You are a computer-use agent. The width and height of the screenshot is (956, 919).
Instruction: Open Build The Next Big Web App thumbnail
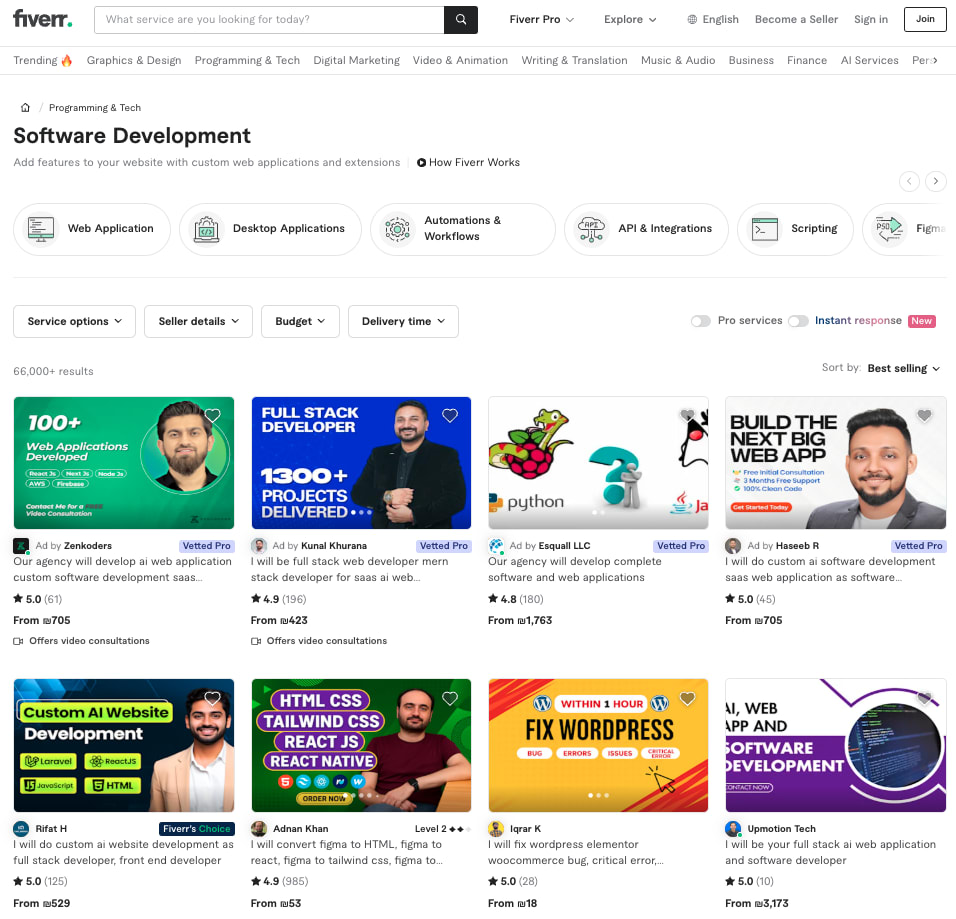pyautogui.click(x=836, y=463)
